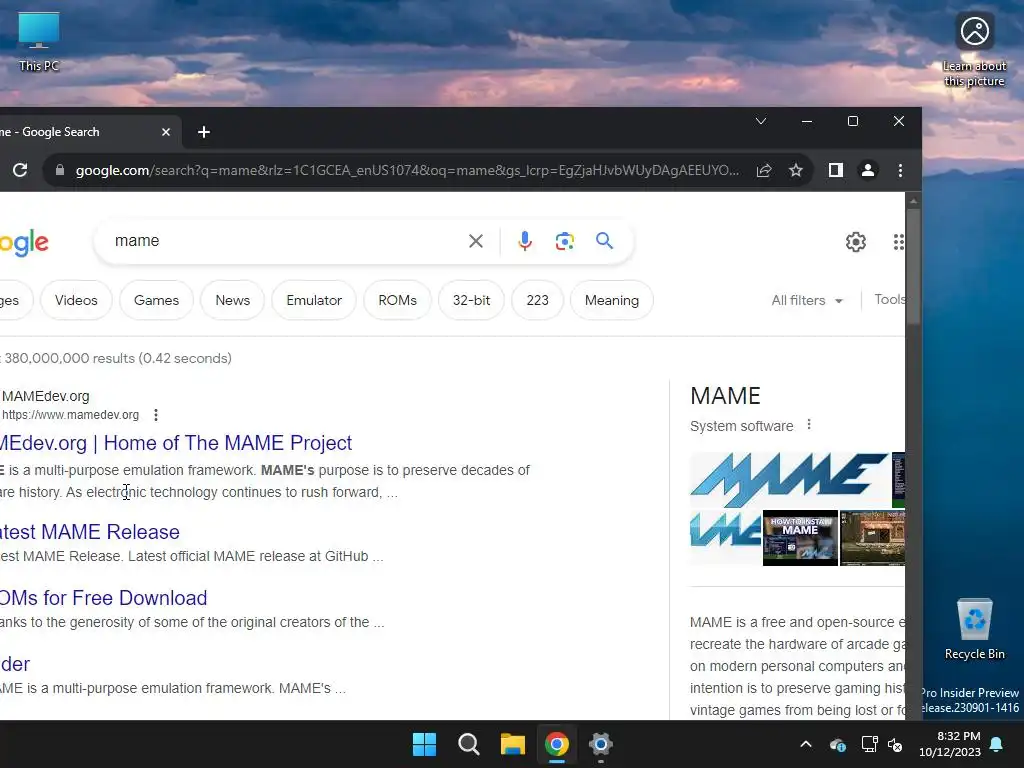Open more options beside System software
The width and height of the screenshot is (1024, 768).
[x=808, y=424]
